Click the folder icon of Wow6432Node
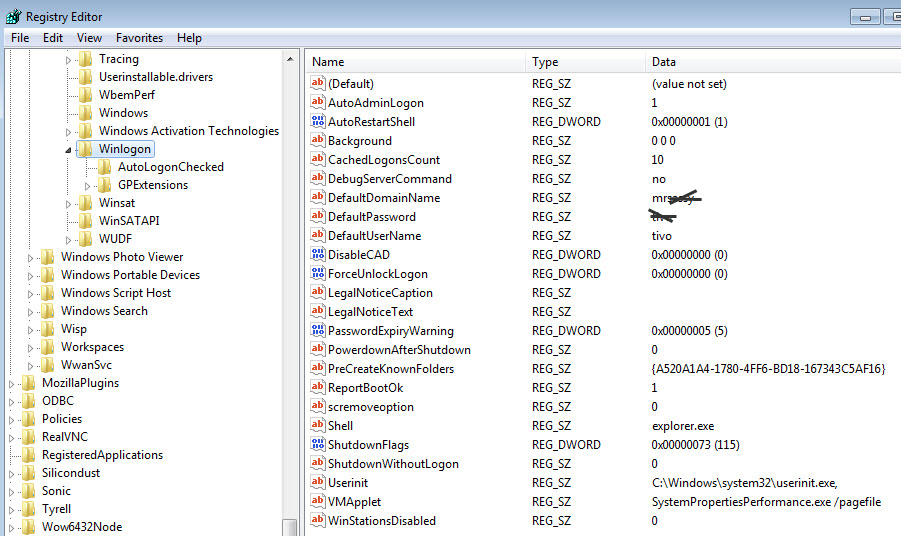The image size is (901, 536). click(x=29, y=527)
